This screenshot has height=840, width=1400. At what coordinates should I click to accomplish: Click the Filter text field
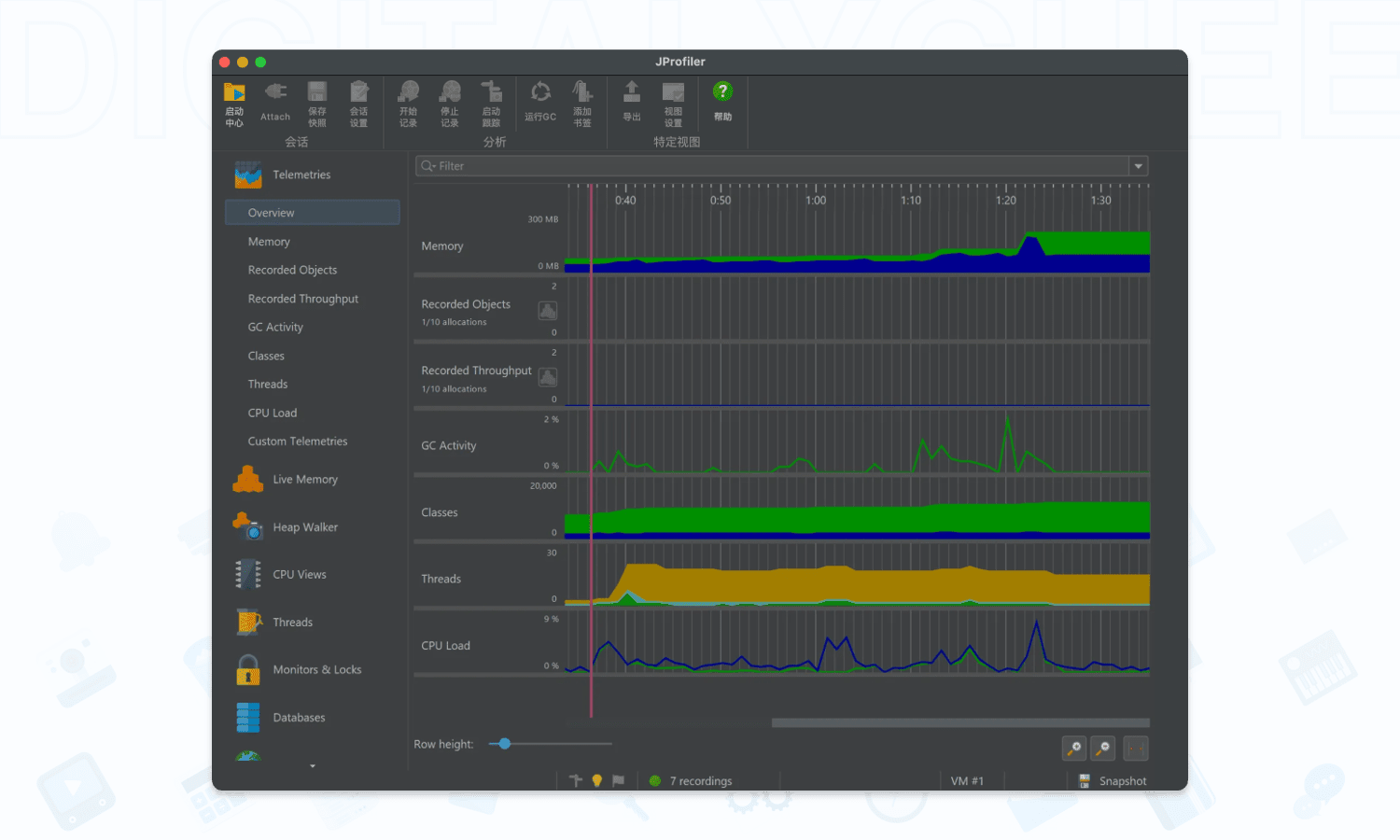coord(773,166)
